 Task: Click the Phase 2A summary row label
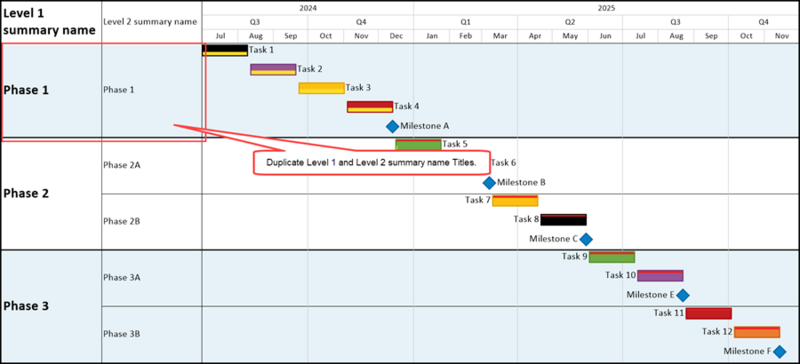[122, 165]
